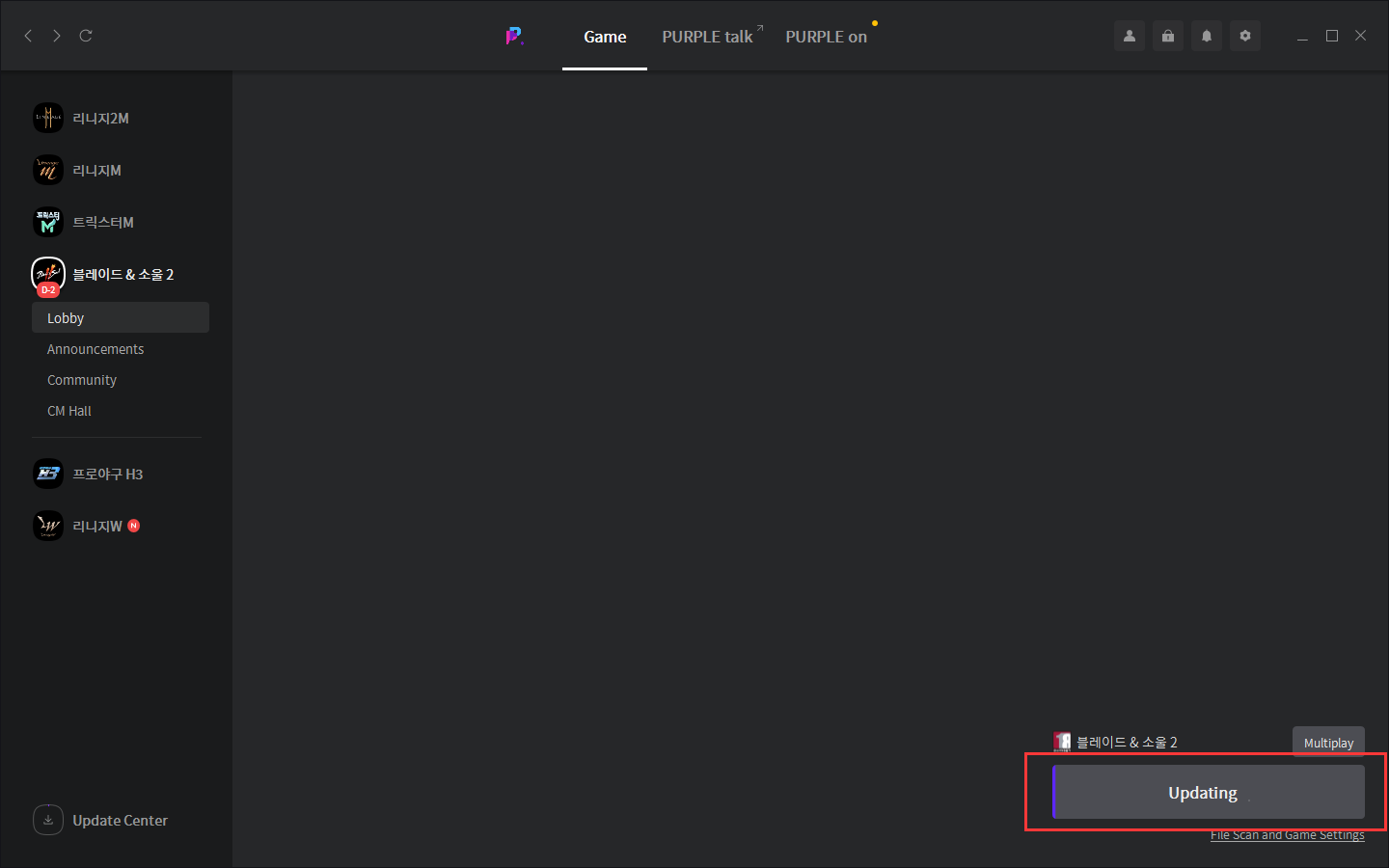Click the 블레이드 & 소울 2 sidebar label
Screen dimensions: 1389x868
123,274
